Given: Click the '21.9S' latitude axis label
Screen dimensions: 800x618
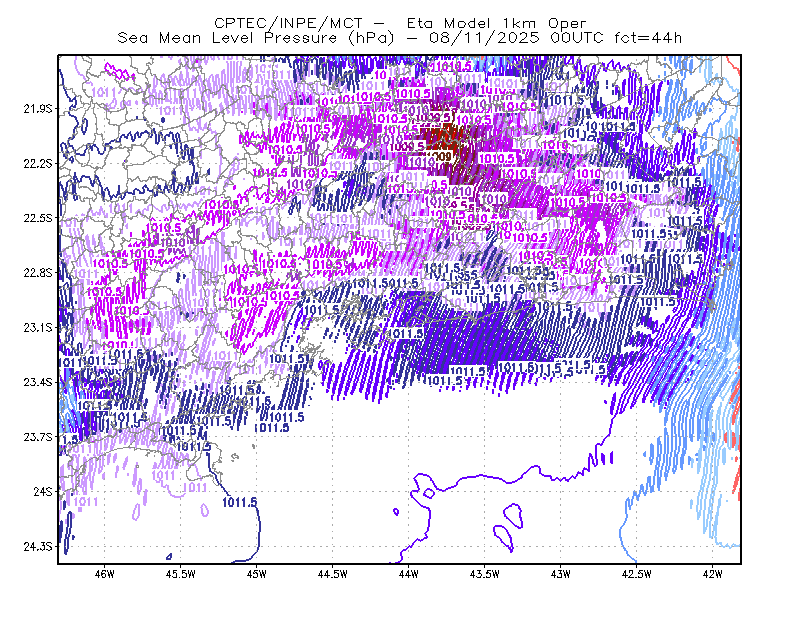Looking at the screenshot, I should [x=38, y=109].
